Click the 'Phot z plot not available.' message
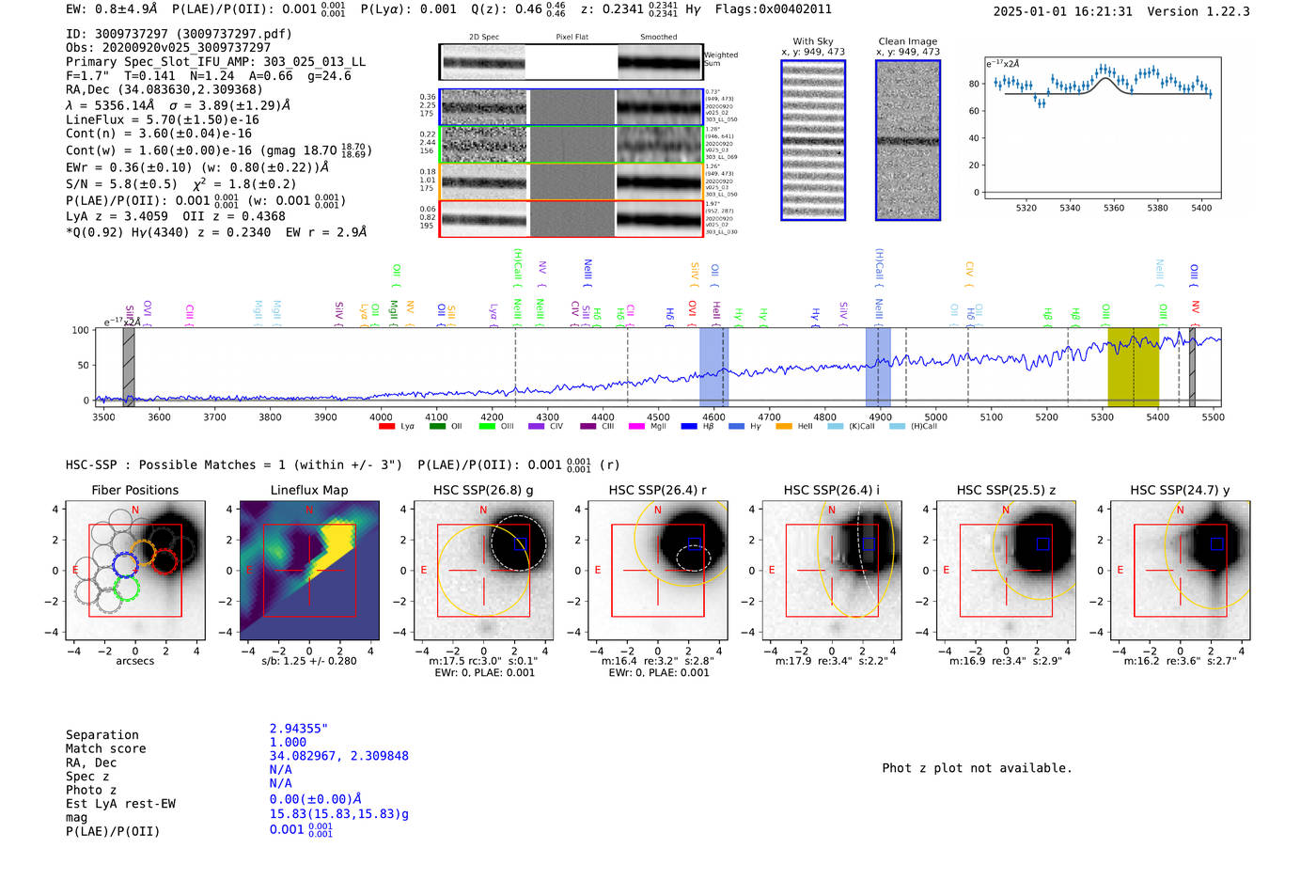This screenshot has height=896, width=1316. [977, 768]
